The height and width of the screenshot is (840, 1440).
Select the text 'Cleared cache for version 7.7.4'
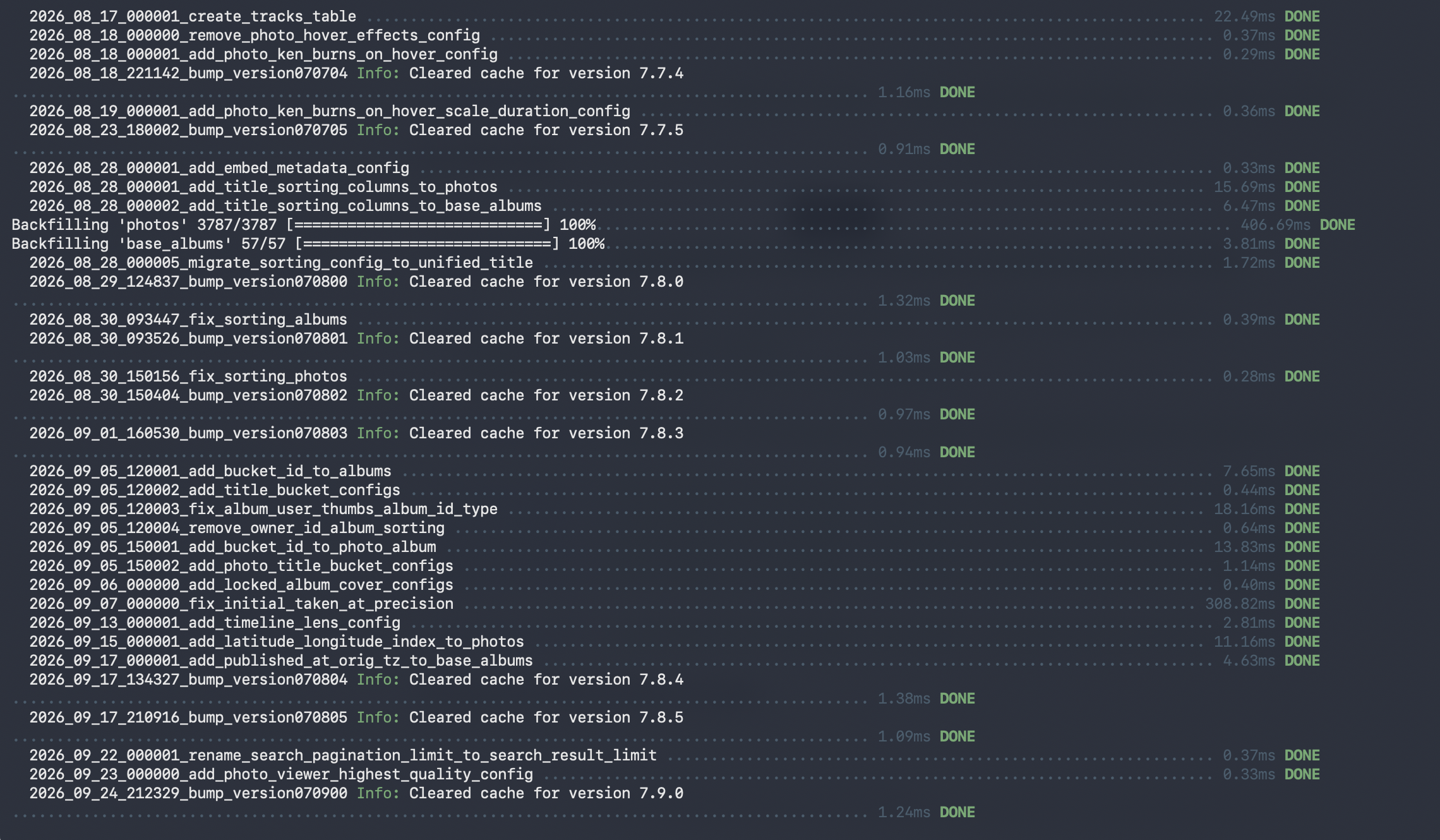pyautogui.click(x=546, y=73)
